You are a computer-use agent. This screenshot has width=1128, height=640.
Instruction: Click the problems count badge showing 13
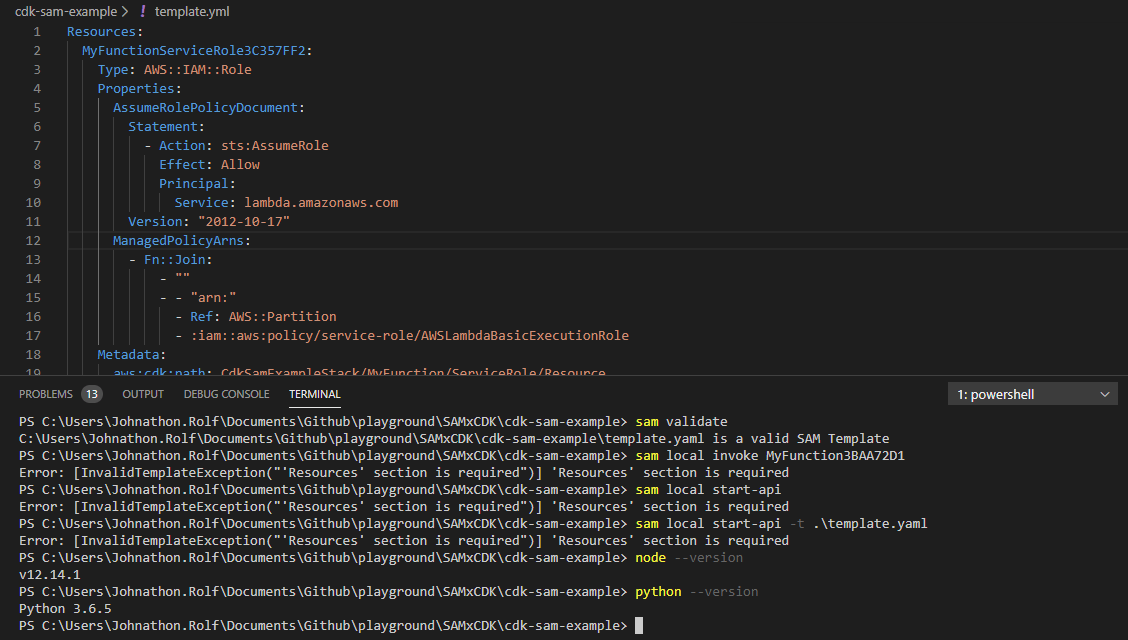(x=91, y=394)
